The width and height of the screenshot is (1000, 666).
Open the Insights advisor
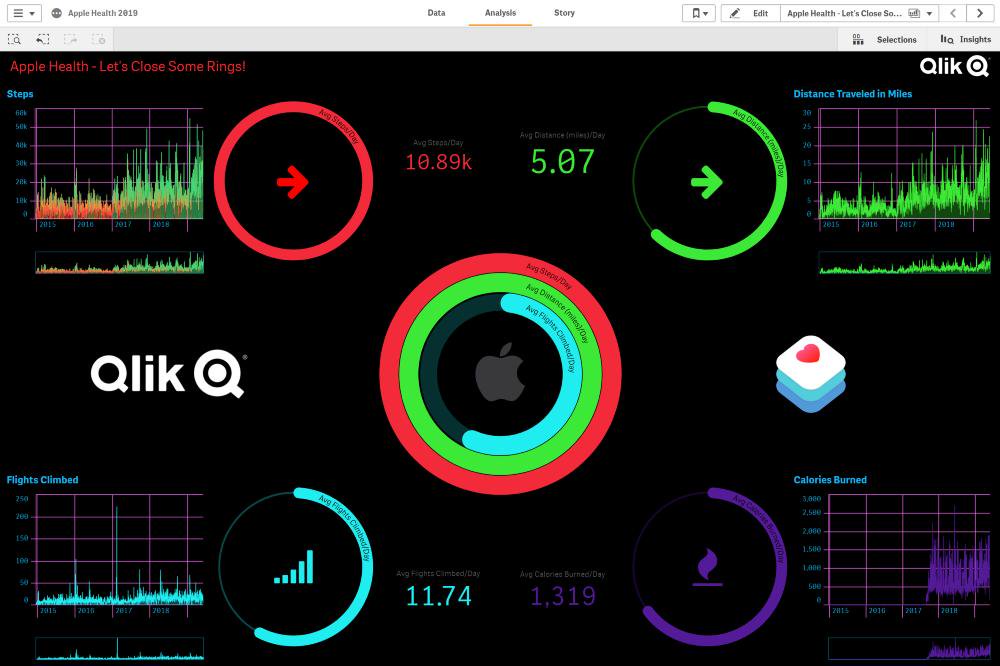pos(965,40)
